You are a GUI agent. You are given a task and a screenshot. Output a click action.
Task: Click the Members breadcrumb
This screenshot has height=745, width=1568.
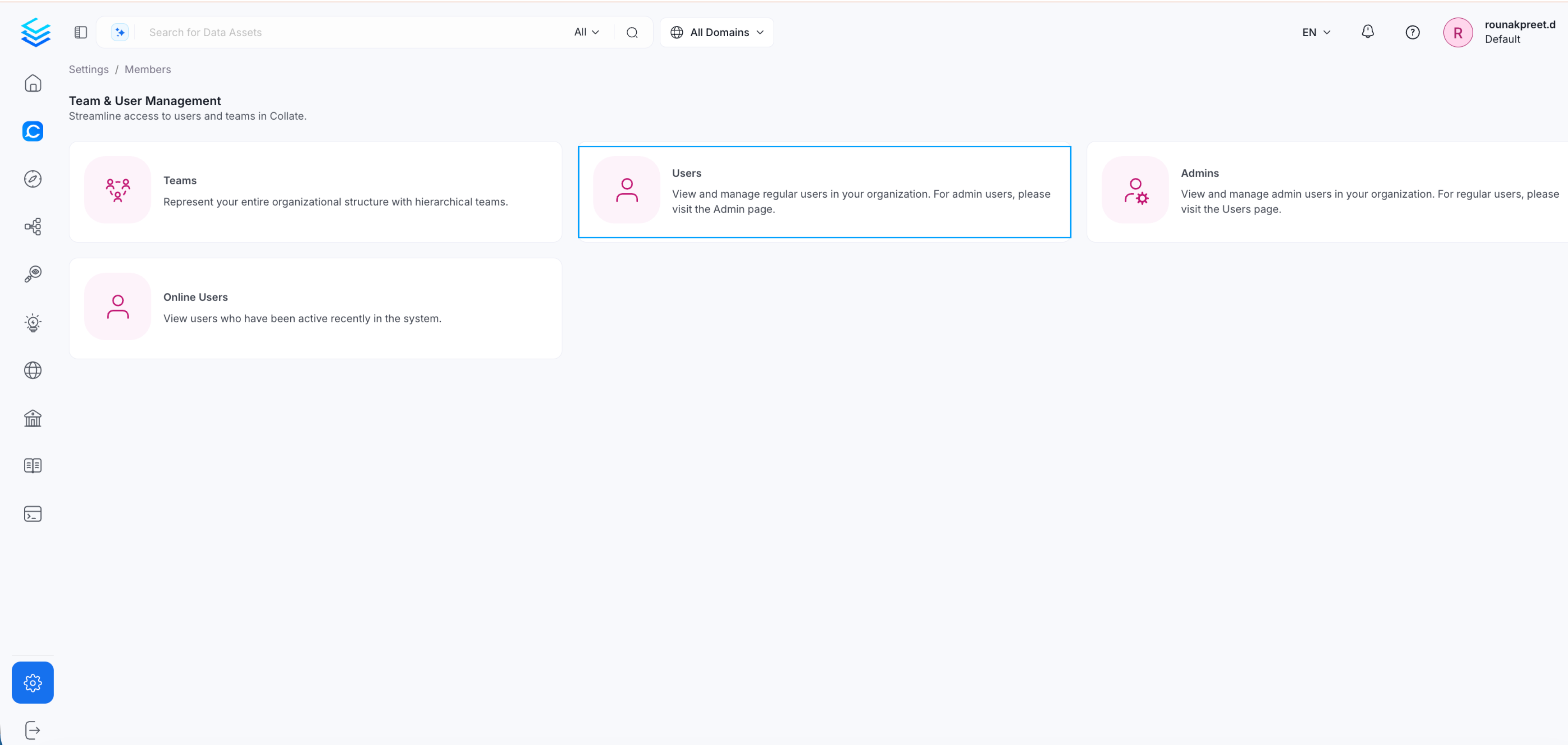(147, 69)
